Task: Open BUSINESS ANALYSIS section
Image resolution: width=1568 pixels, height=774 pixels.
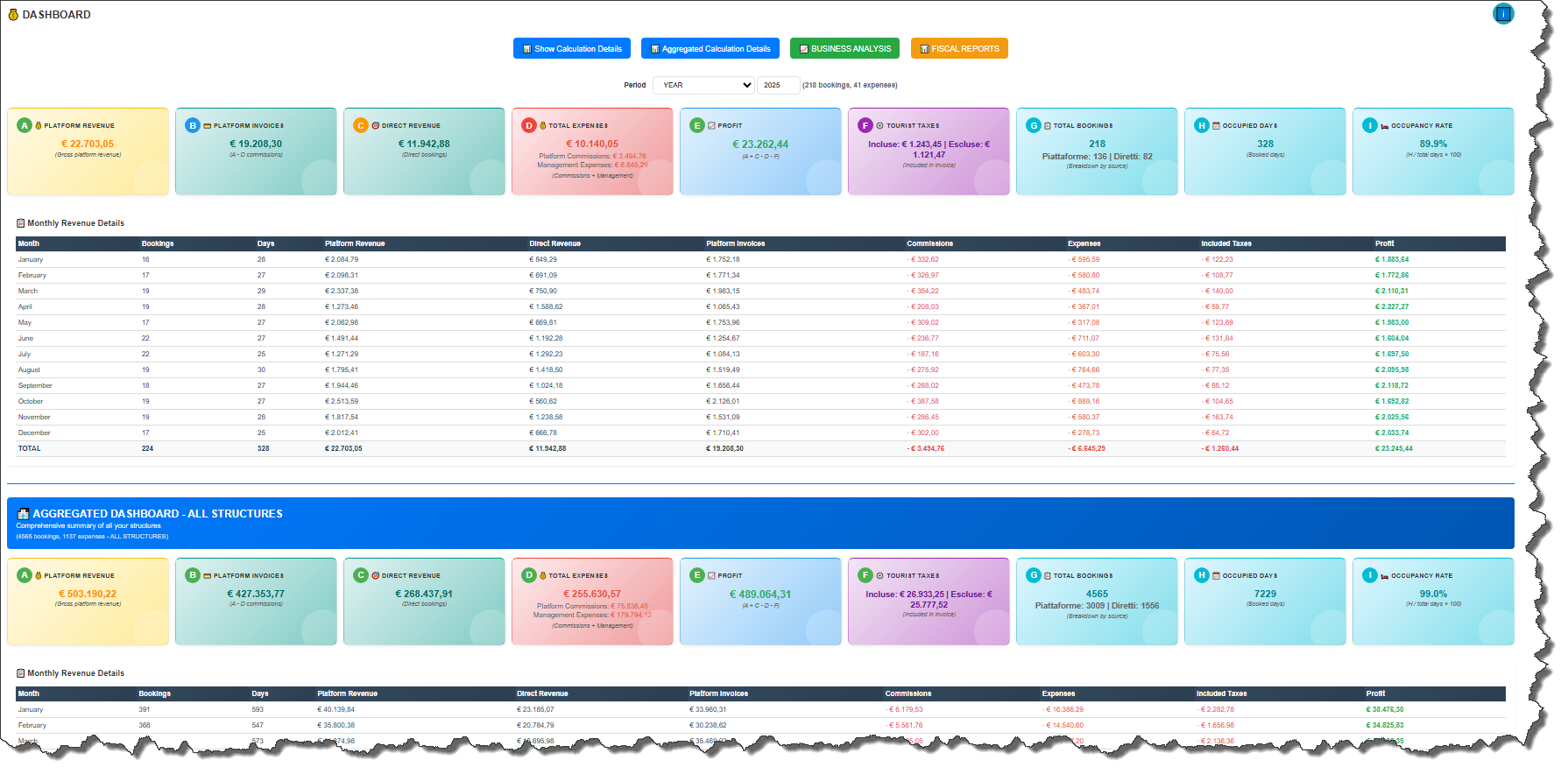Action: tap(844, 49)
